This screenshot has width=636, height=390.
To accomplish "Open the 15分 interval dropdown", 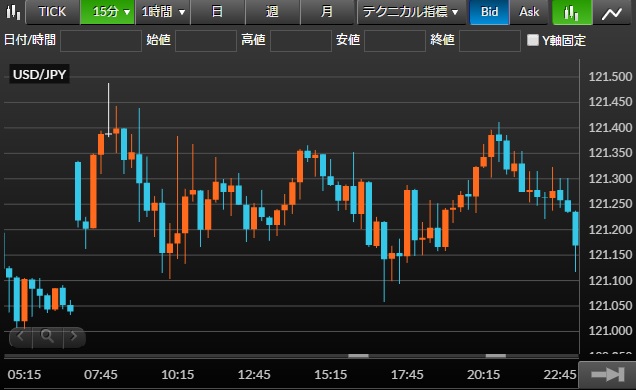I will pyautogui.click(x=108, y=12).
